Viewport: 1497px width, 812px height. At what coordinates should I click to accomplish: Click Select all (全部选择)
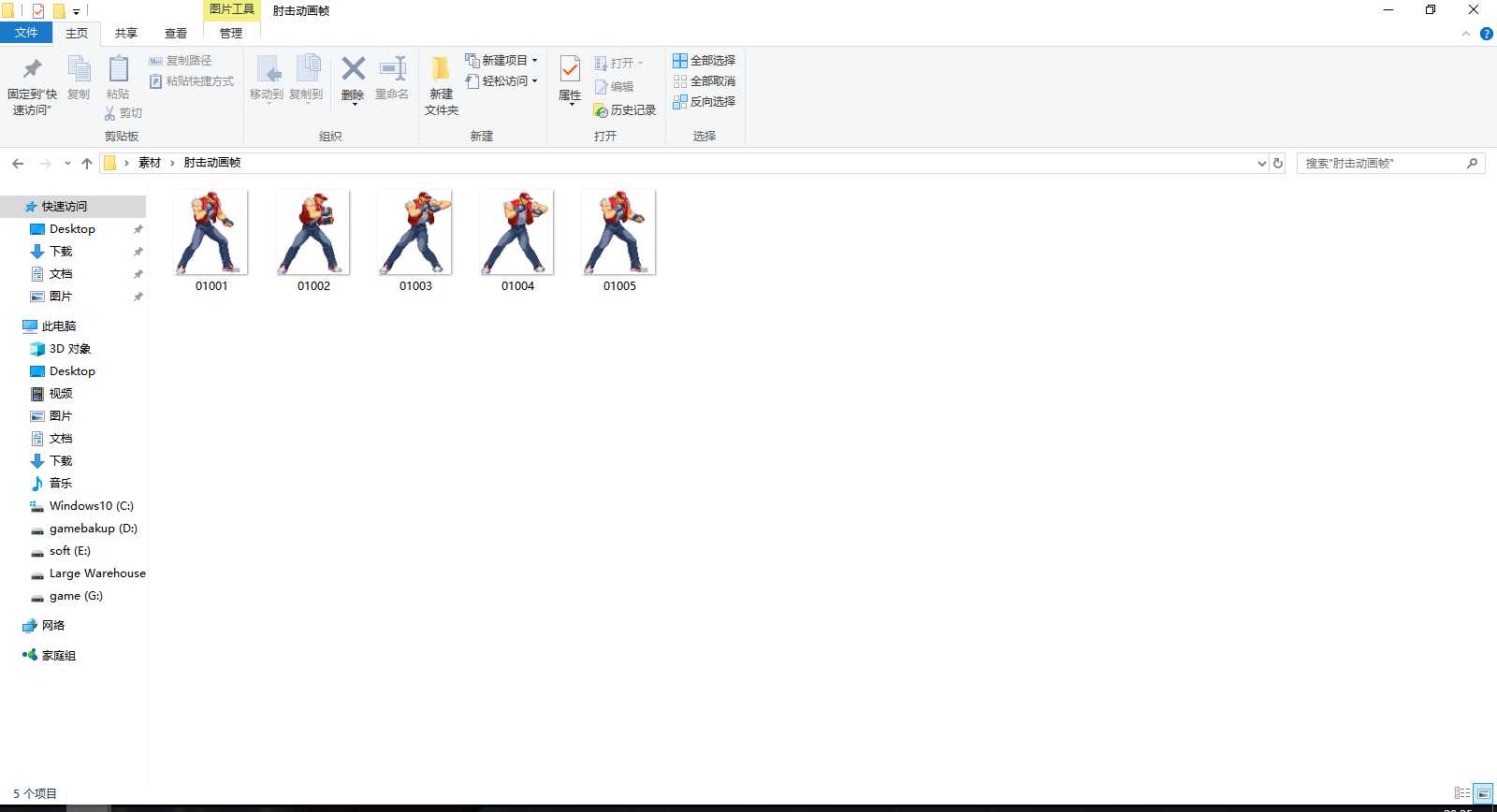(x=705, y=61)
